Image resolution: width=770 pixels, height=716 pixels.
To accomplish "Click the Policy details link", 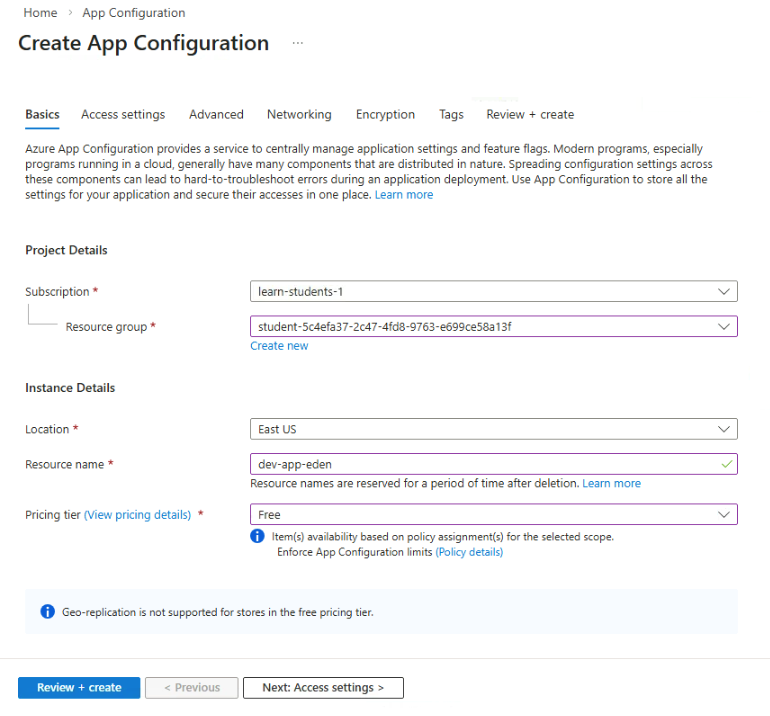I will tap(469, 552).
